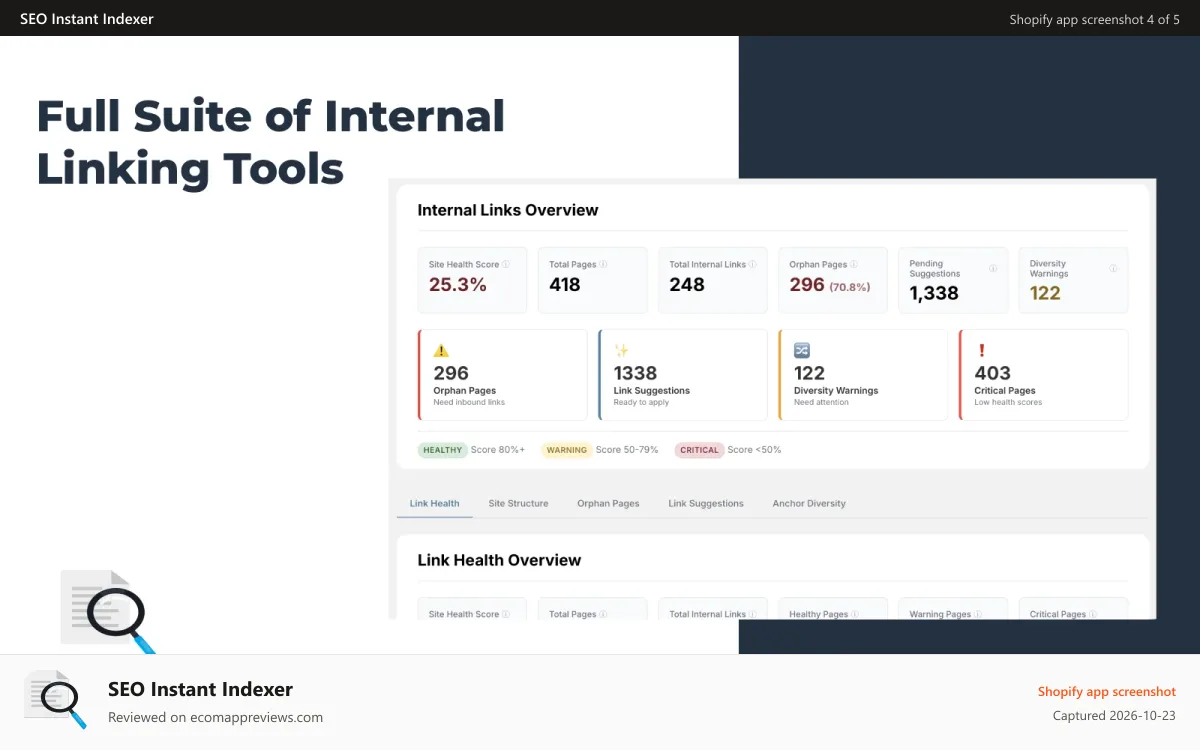Viewport: 1200px width, 750px height.
Task: Open the 403 Critical Pages card
Action: point(1043,375)
